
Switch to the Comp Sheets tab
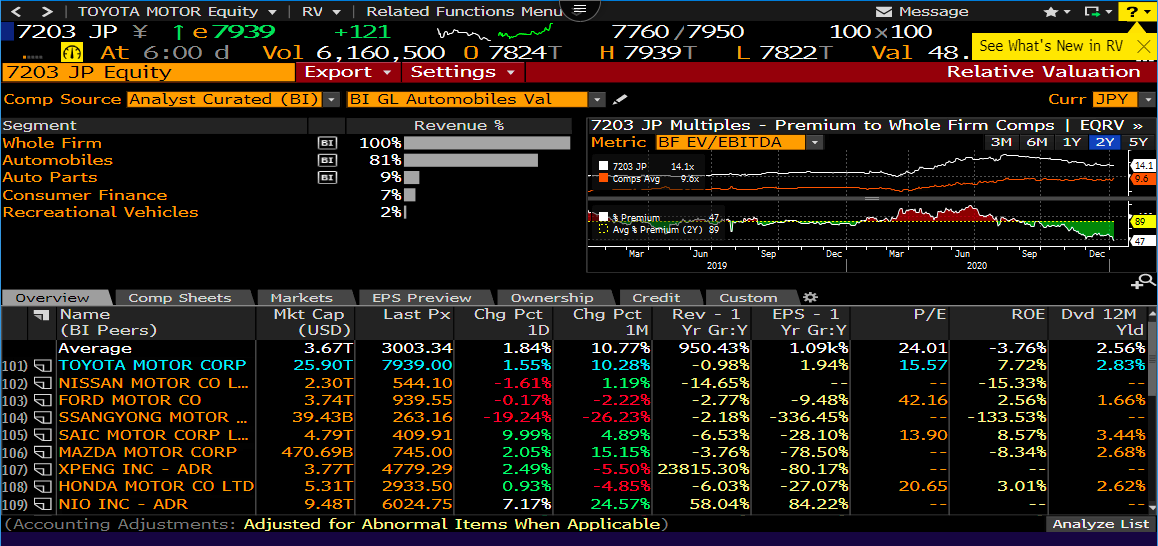click(x=179, y=298)
